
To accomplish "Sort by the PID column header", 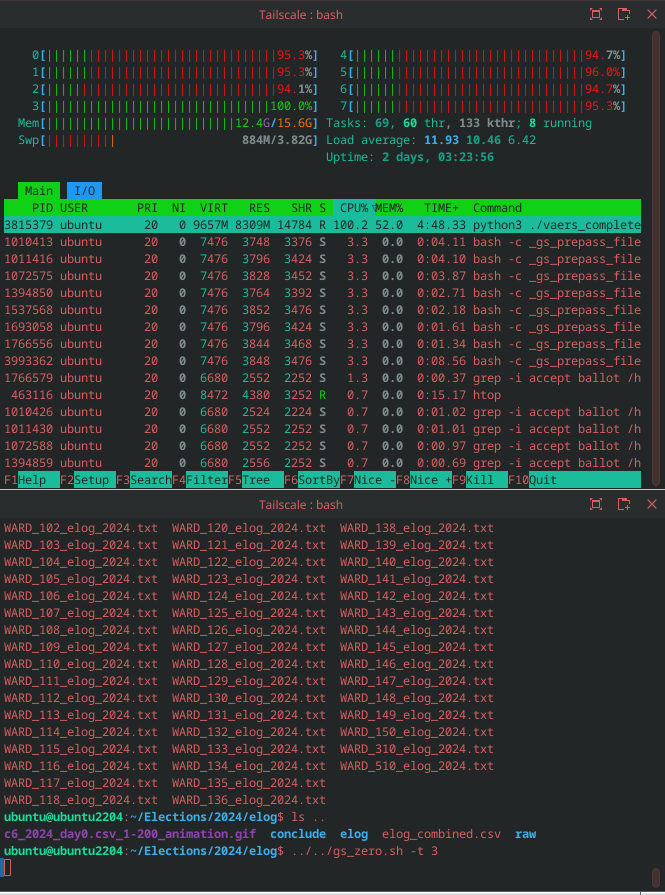I will pyautogui.click(x=42, y=208).
